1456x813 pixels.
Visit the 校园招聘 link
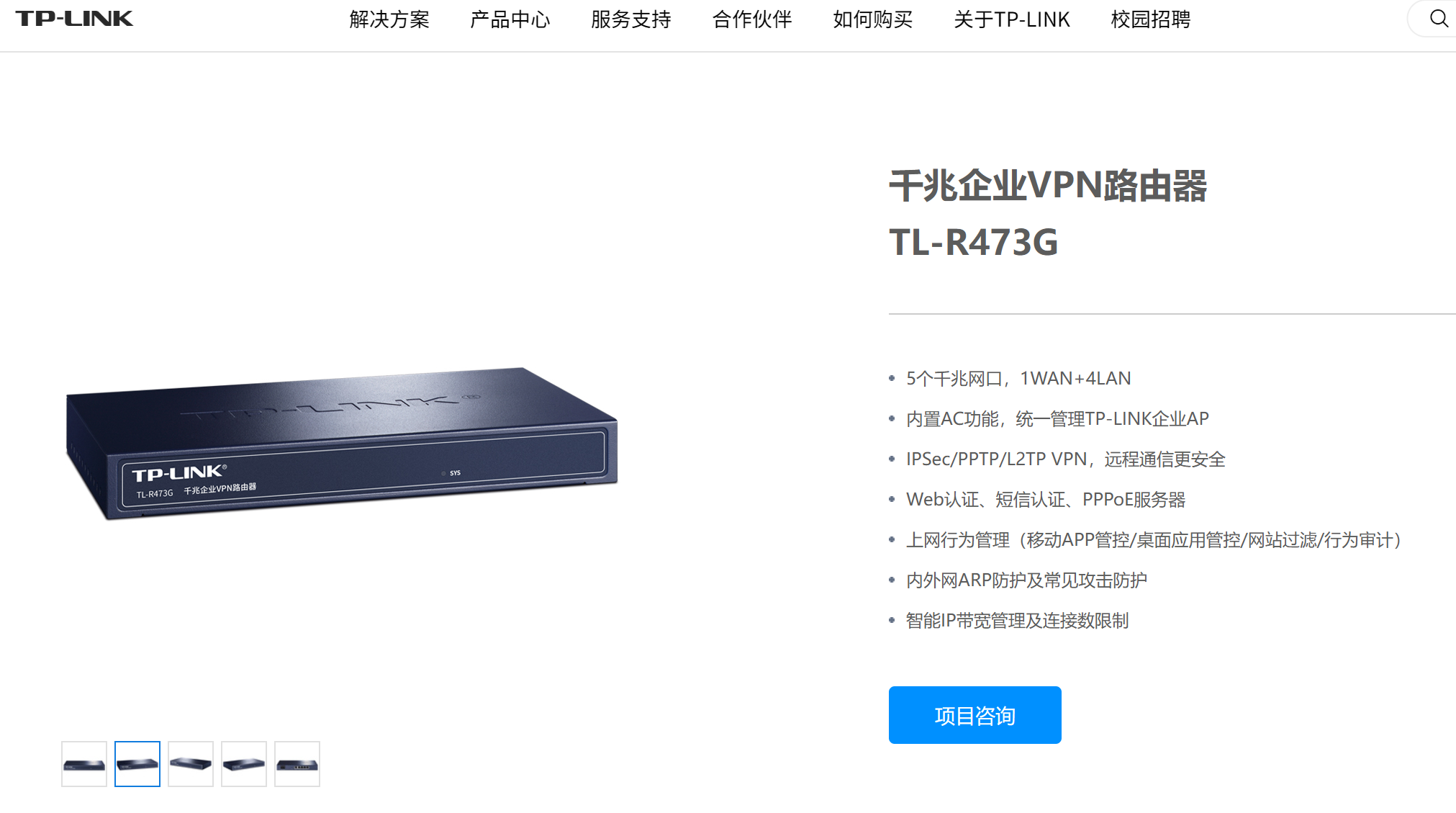pos(1151,19)
